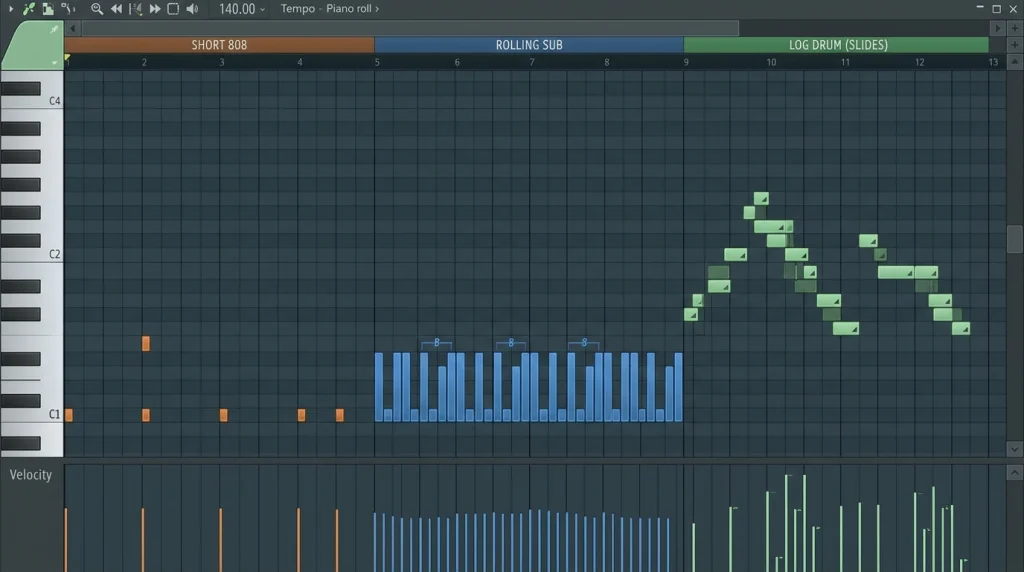Click the left arrow of horizontal scrollbar
Viewport: 1024px width, 572px height.
72,28
